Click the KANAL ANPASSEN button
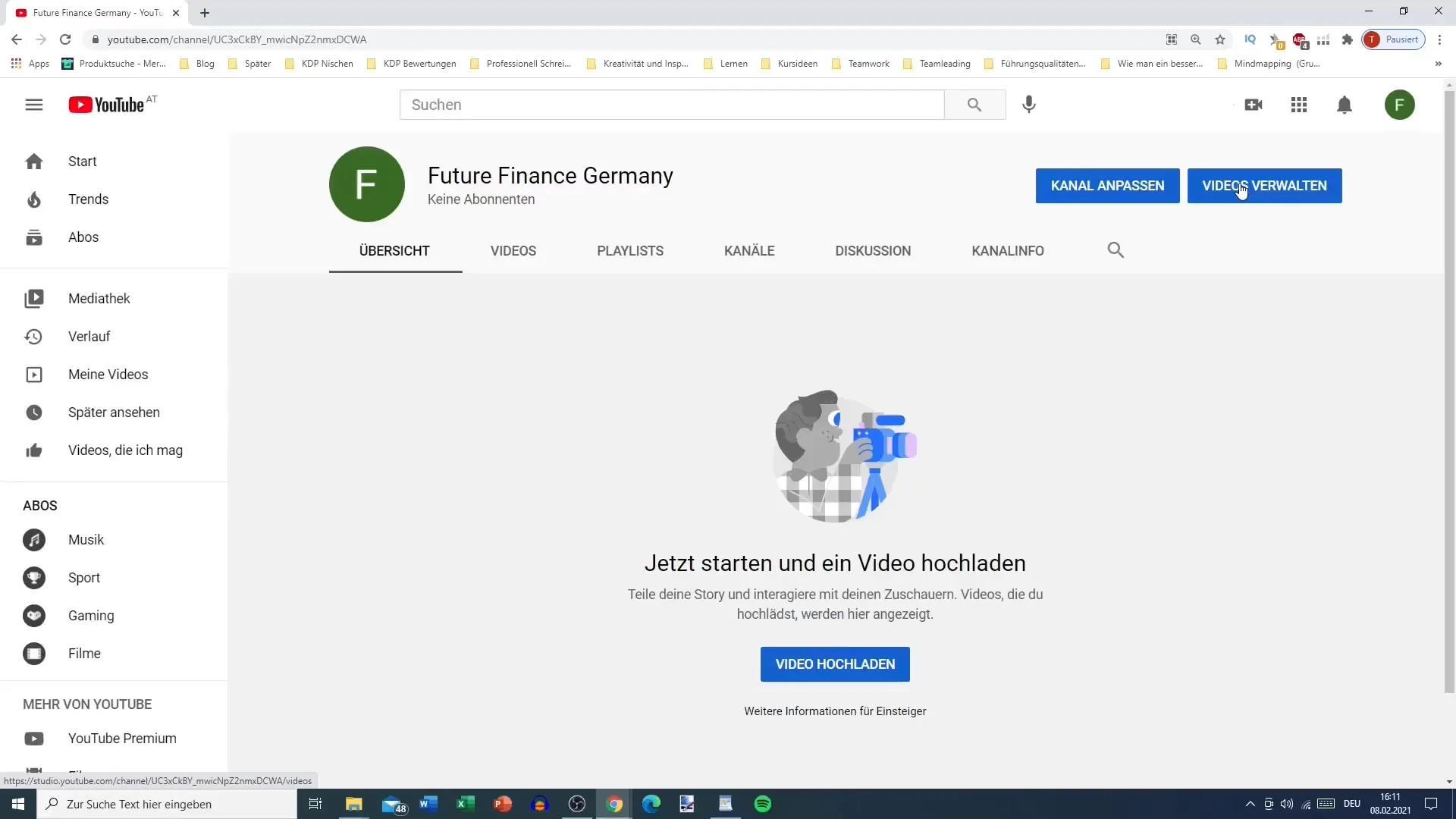This screenshot has height=819, width=1456. [1107, 185]
